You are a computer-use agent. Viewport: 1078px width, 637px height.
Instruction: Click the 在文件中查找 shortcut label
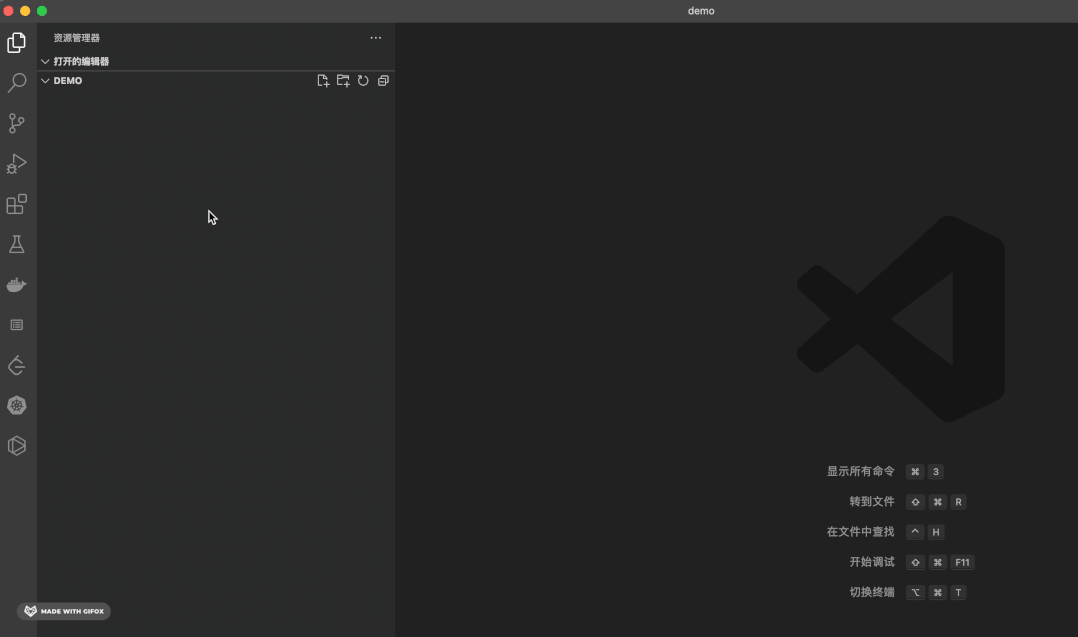tap(860, 532)
